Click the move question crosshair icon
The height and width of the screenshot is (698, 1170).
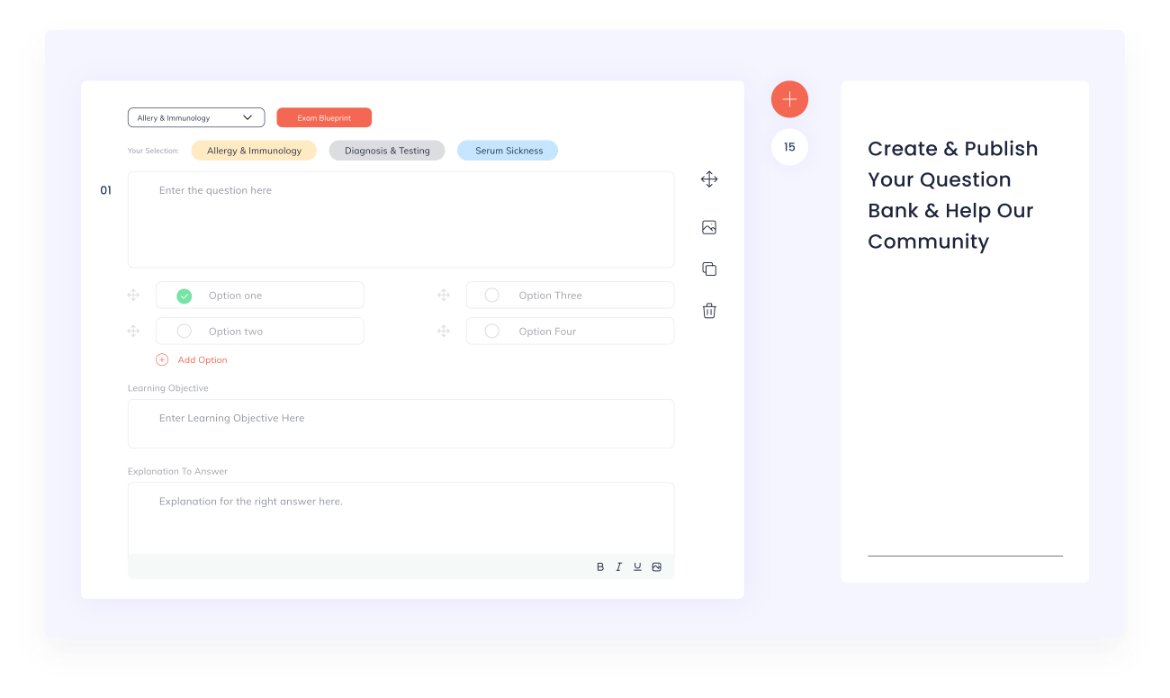click(x=709, y=179)
